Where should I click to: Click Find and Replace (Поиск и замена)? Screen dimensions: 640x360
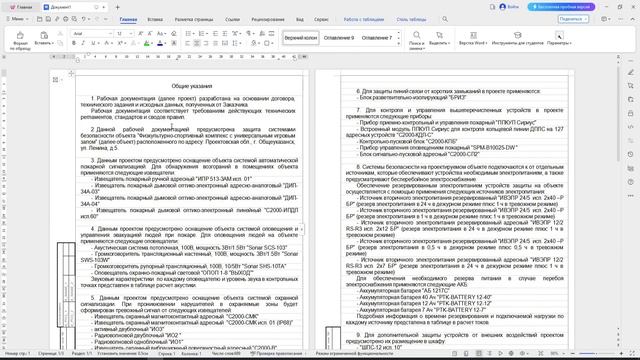(416, 40)
